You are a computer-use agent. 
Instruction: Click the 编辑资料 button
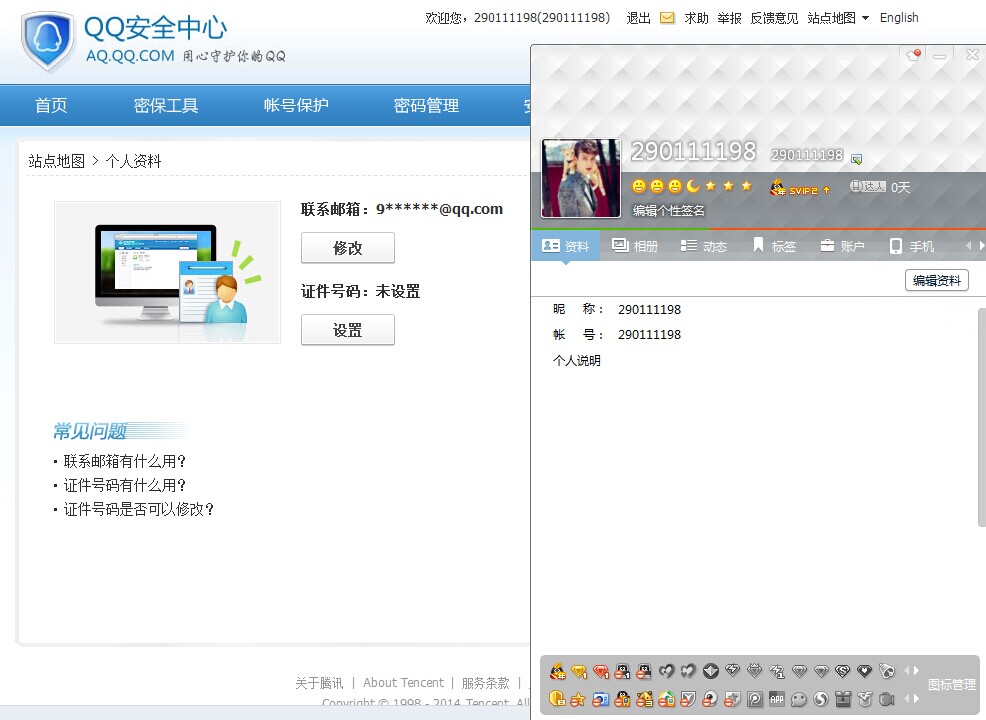tap(937, 280)
